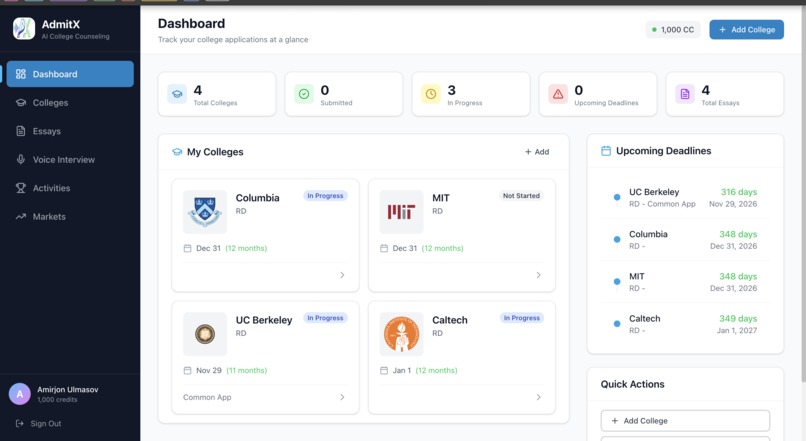
Task: Click the 316 days countdown text
Action: (x=739, y=192)
